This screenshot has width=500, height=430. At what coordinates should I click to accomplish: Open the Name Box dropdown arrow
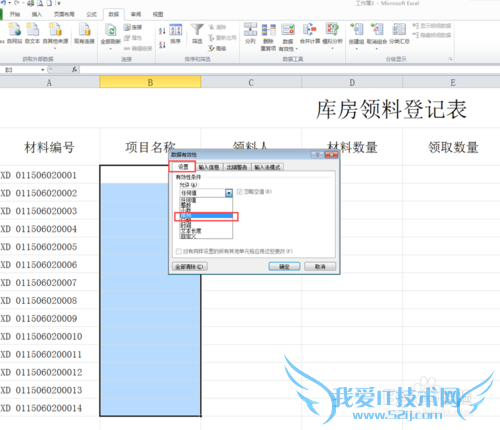point(43,70)
